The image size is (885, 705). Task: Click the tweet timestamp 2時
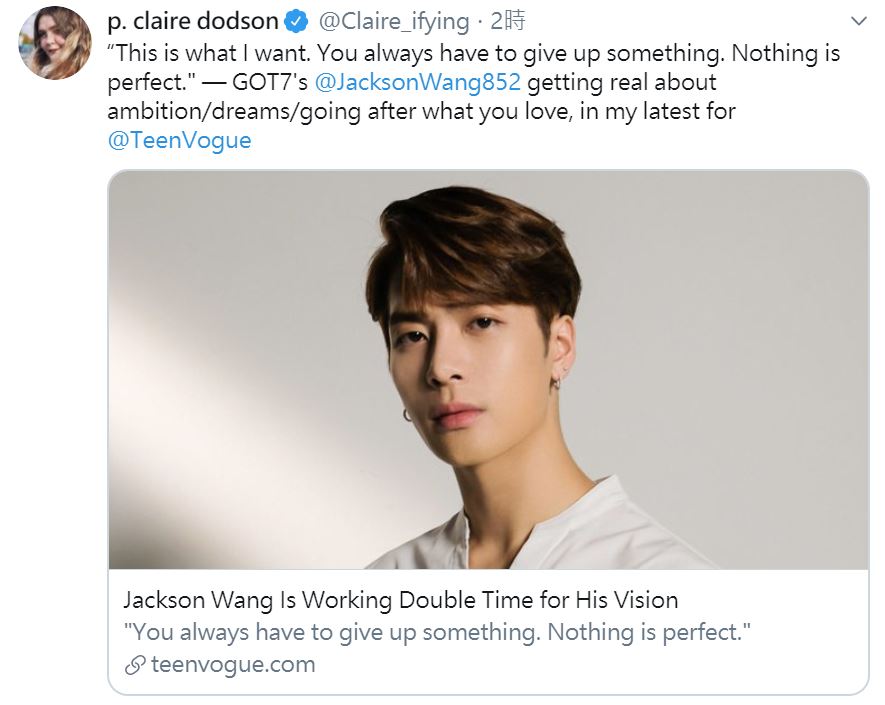[507, 21]
